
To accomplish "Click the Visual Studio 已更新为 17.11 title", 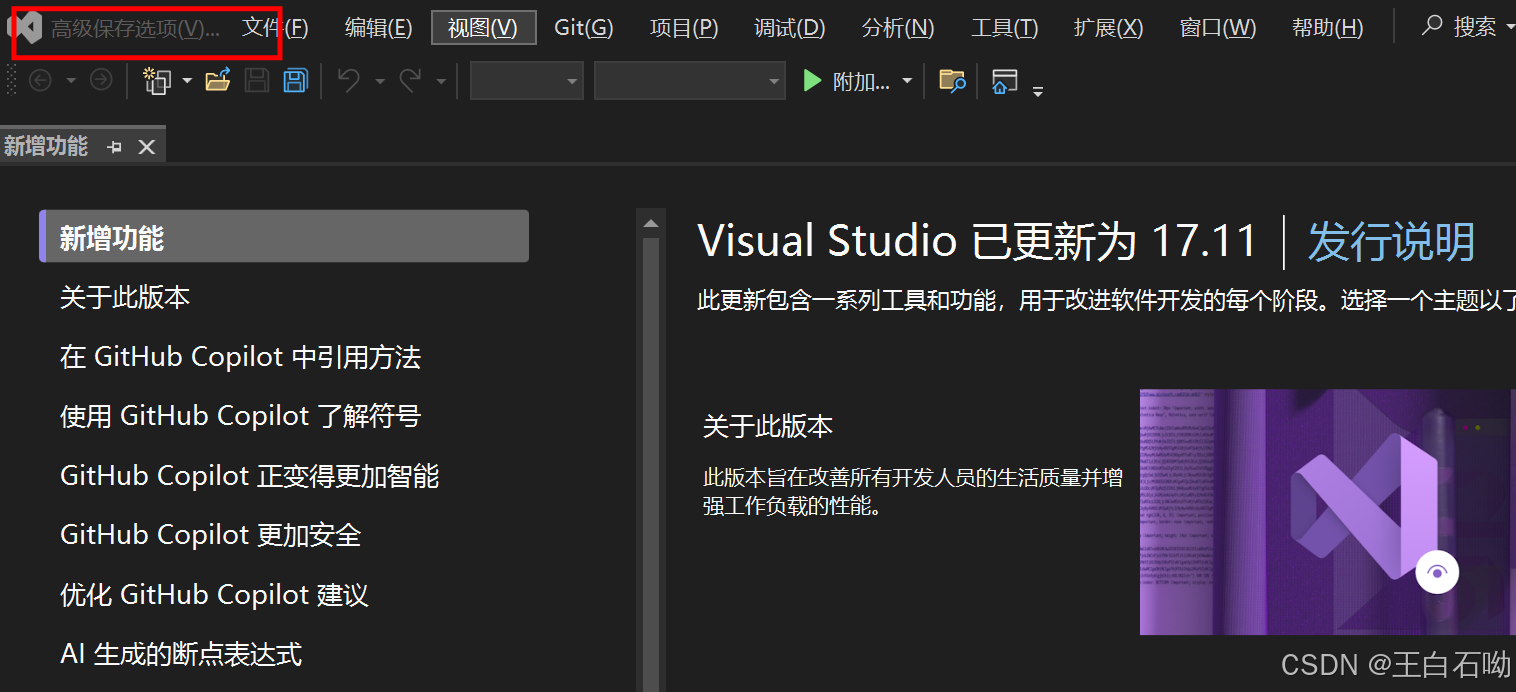I will coord(977,241).
